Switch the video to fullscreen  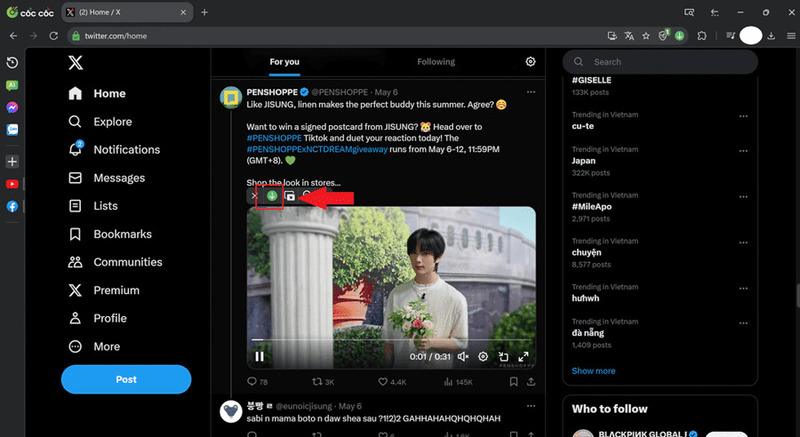pos(523,356)
